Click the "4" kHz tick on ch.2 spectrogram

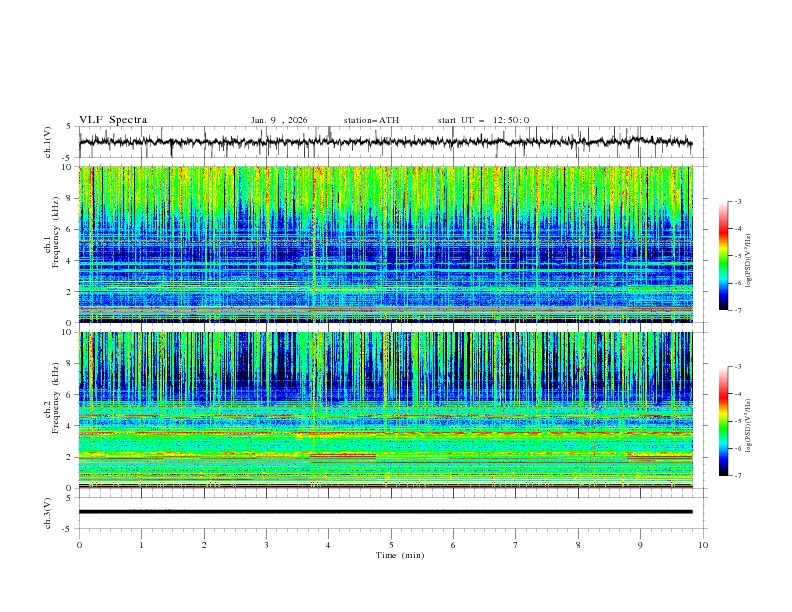coord(70,426)
